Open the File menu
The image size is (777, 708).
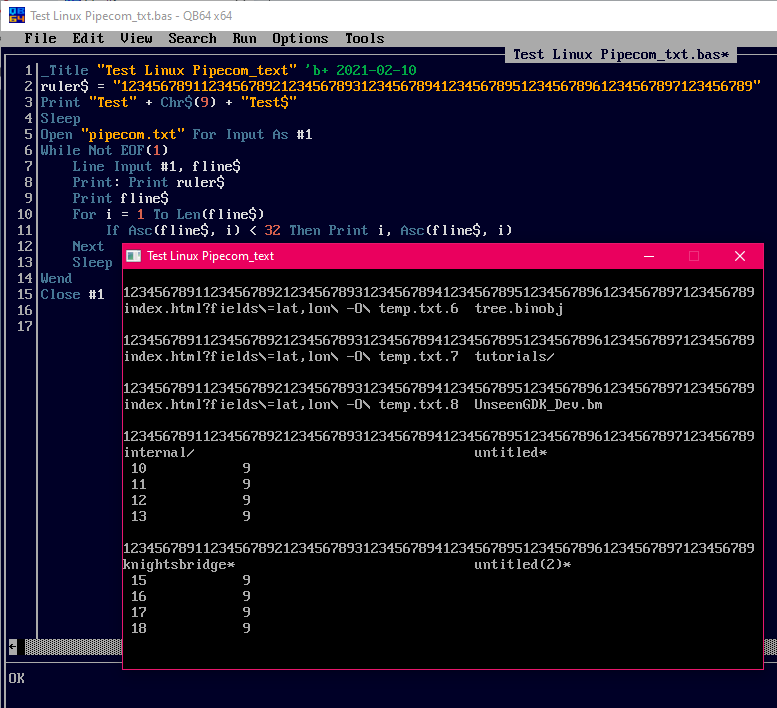click(x=40, y=38)
